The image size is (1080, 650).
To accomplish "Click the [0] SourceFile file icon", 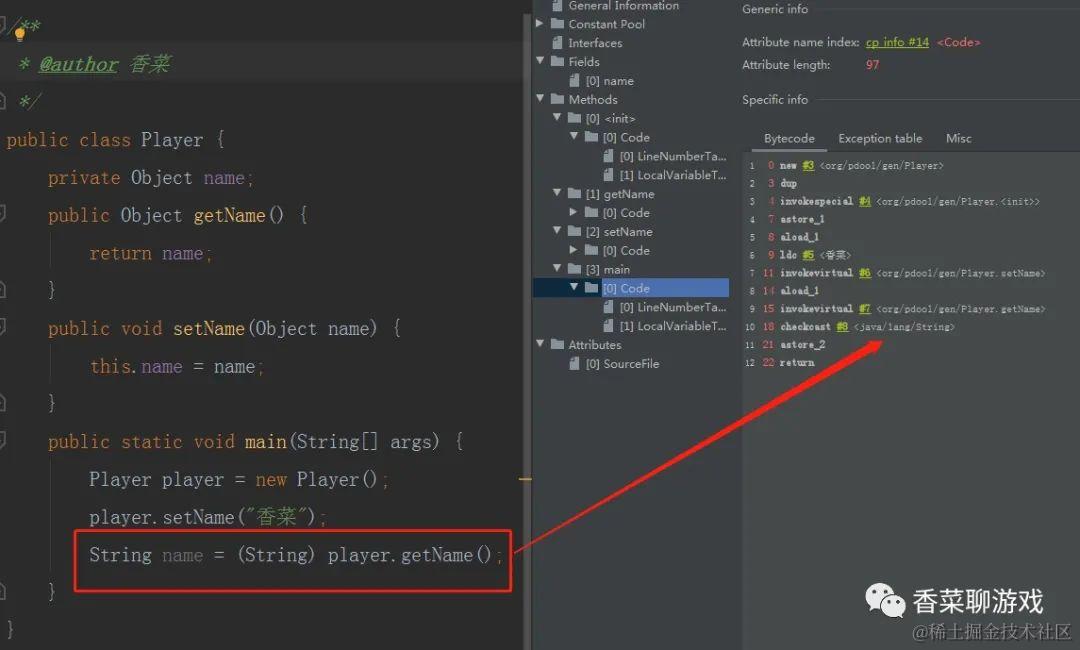I will (x=574, y=363).
